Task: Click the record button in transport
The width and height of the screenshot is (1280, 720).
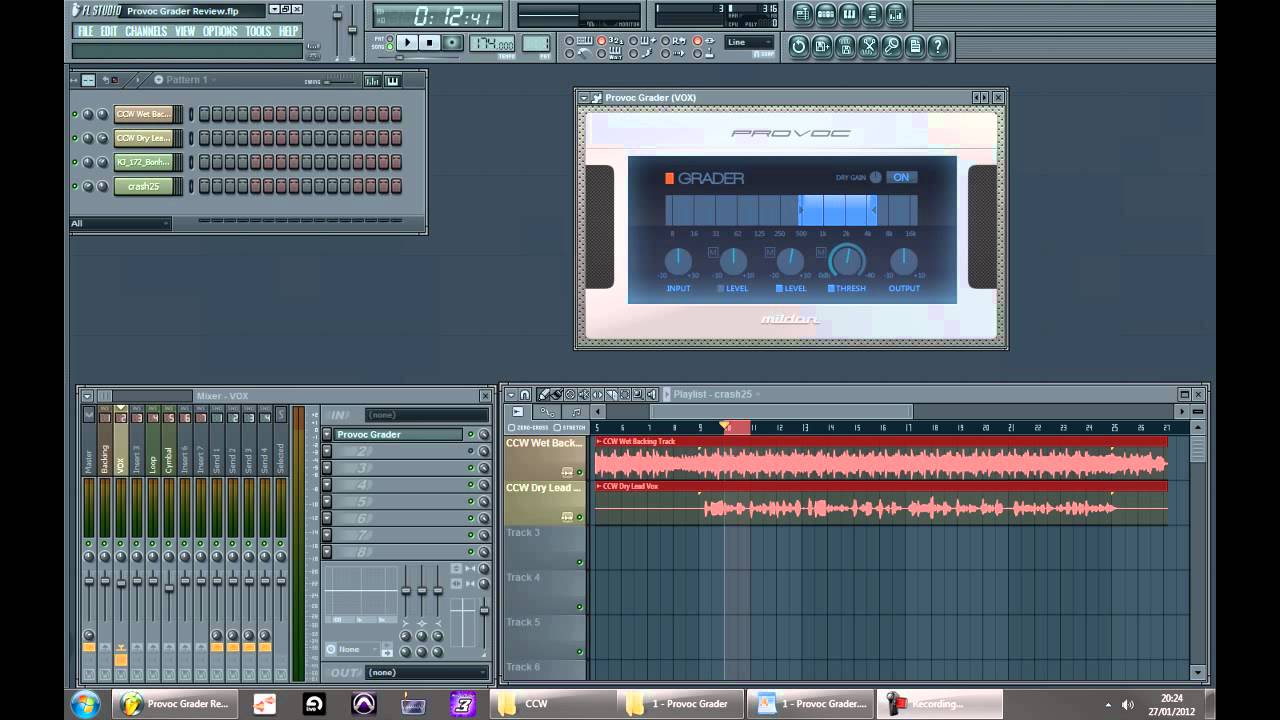Action: tap(453, 42)
